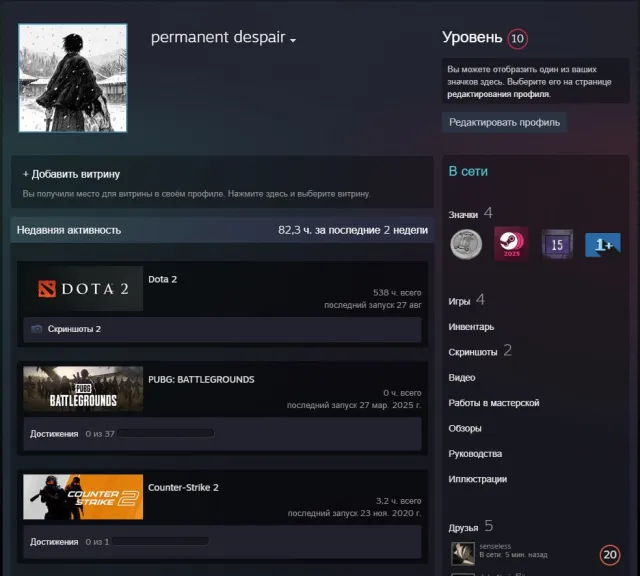
Task: Open Руководства link
Action: click(x=475, y=454)
